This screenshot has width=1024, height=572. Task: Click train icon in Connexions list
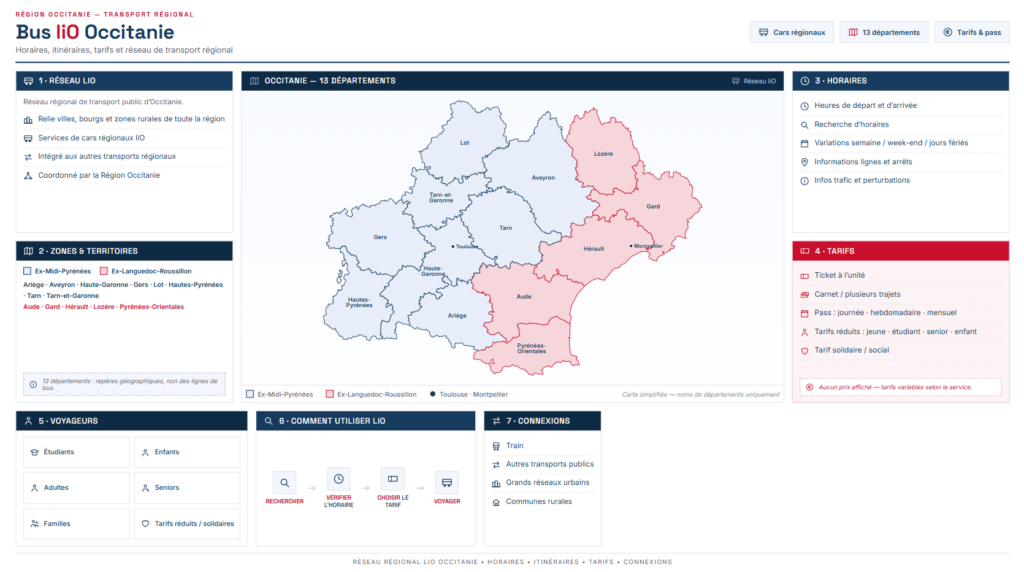[x=496, y=446]
